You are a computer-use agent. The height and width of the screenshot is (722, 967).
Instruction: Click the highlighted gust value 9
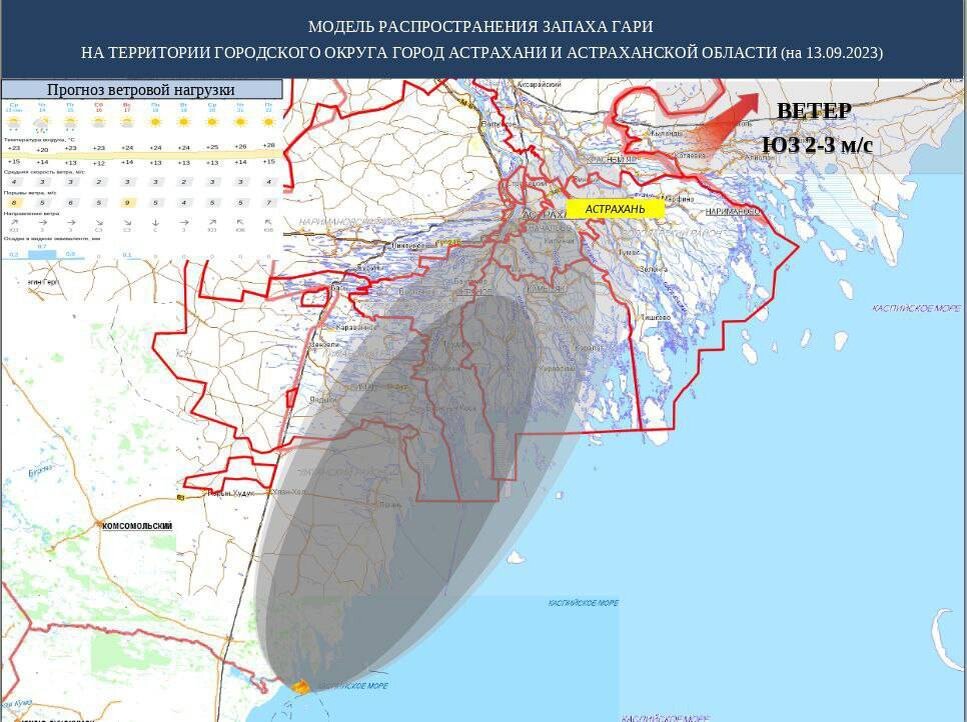point(127,202)
